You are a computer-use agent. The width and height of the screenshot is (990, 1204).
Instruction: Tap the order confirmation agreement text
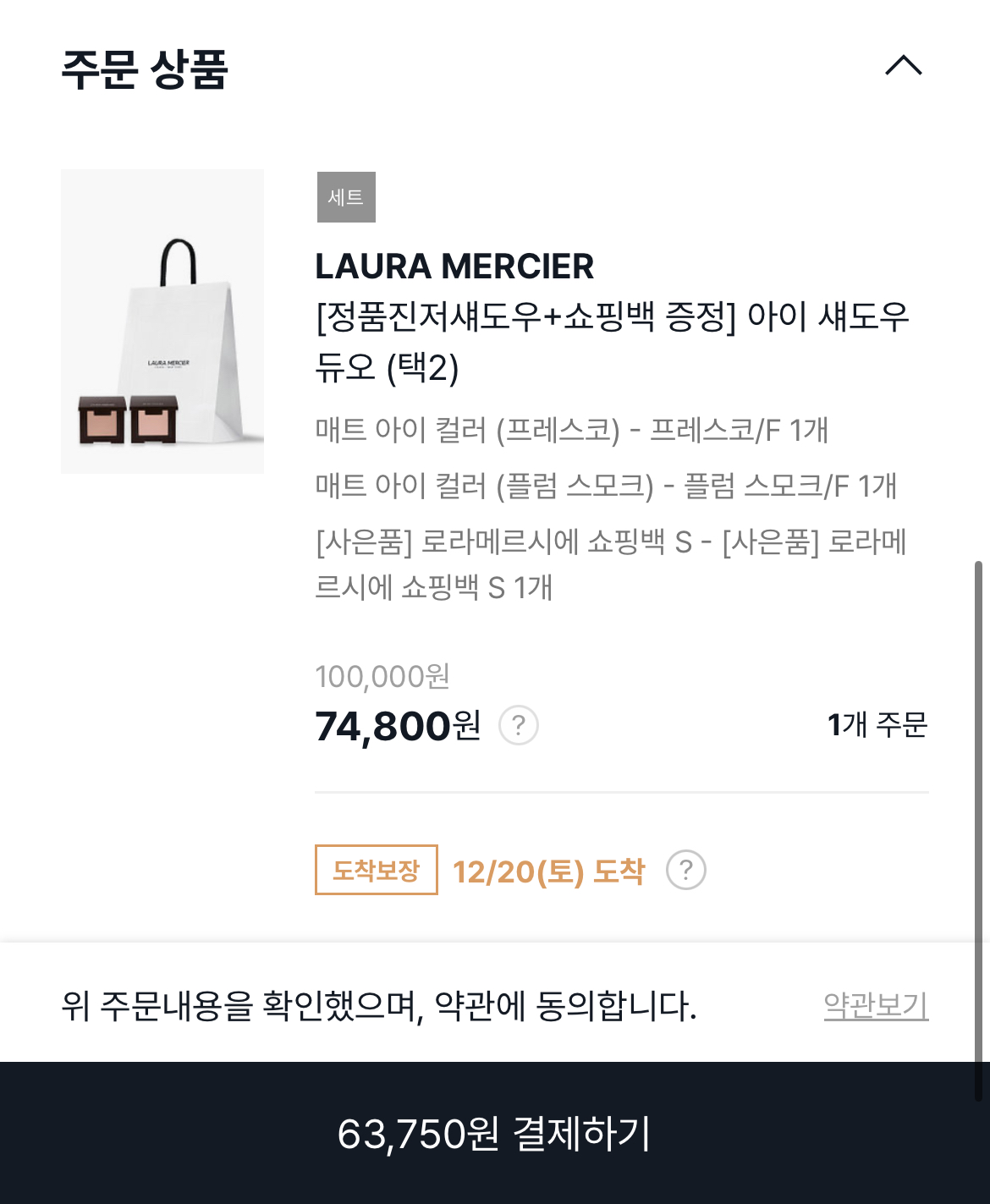[x=379, y=1006]
